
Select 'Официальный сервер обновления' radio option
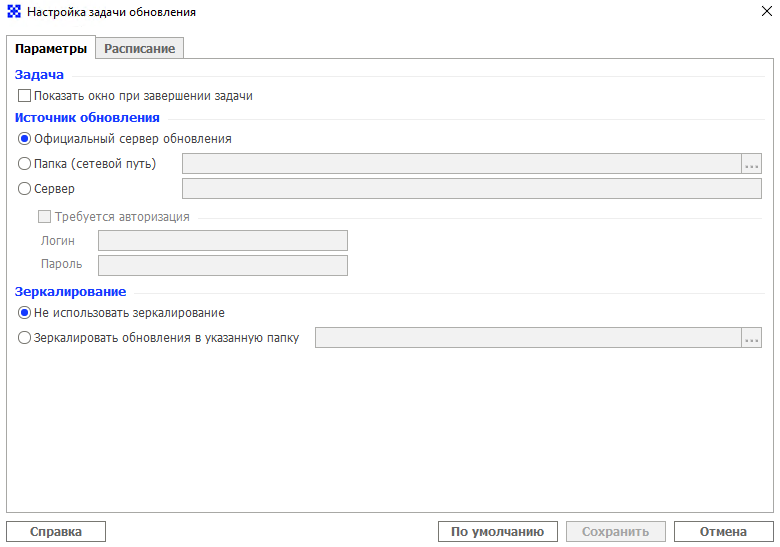[x=24, y=139]
